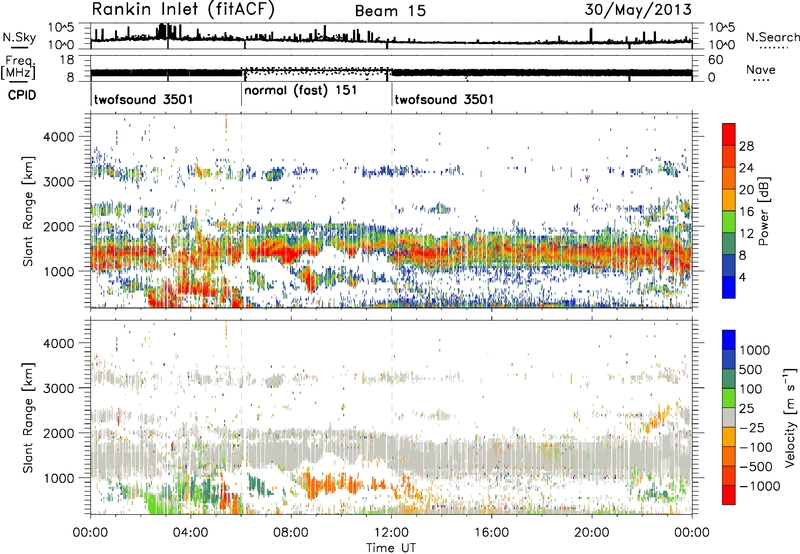Click the "20" power colorbar label
Image resolution: width=800 pixels, height=554 pixels.
point(746,190)
